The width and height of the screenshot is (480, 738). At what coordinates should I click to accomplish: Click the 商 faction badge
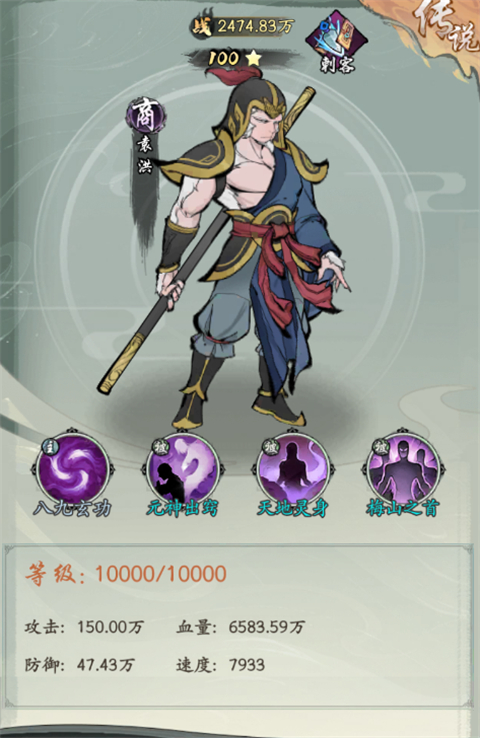pos(145,115)
